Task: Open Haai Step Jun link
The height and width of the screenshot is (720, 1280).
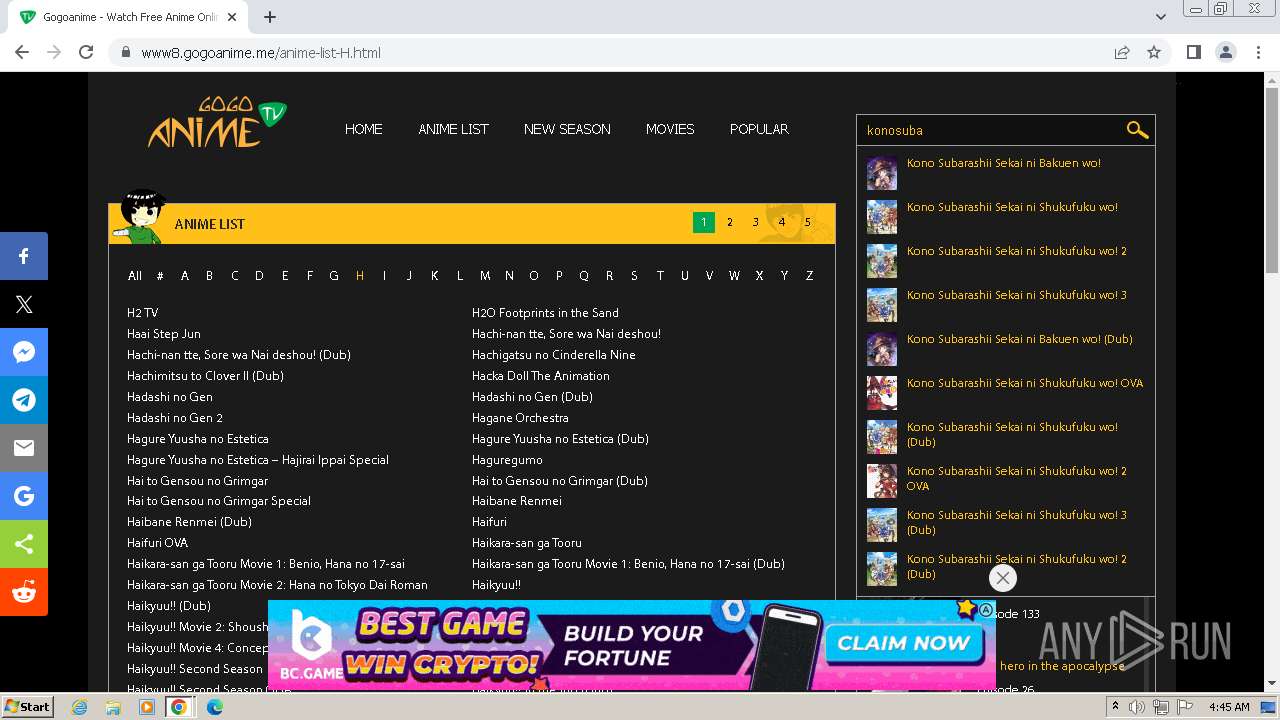Action: click(164, 334)
